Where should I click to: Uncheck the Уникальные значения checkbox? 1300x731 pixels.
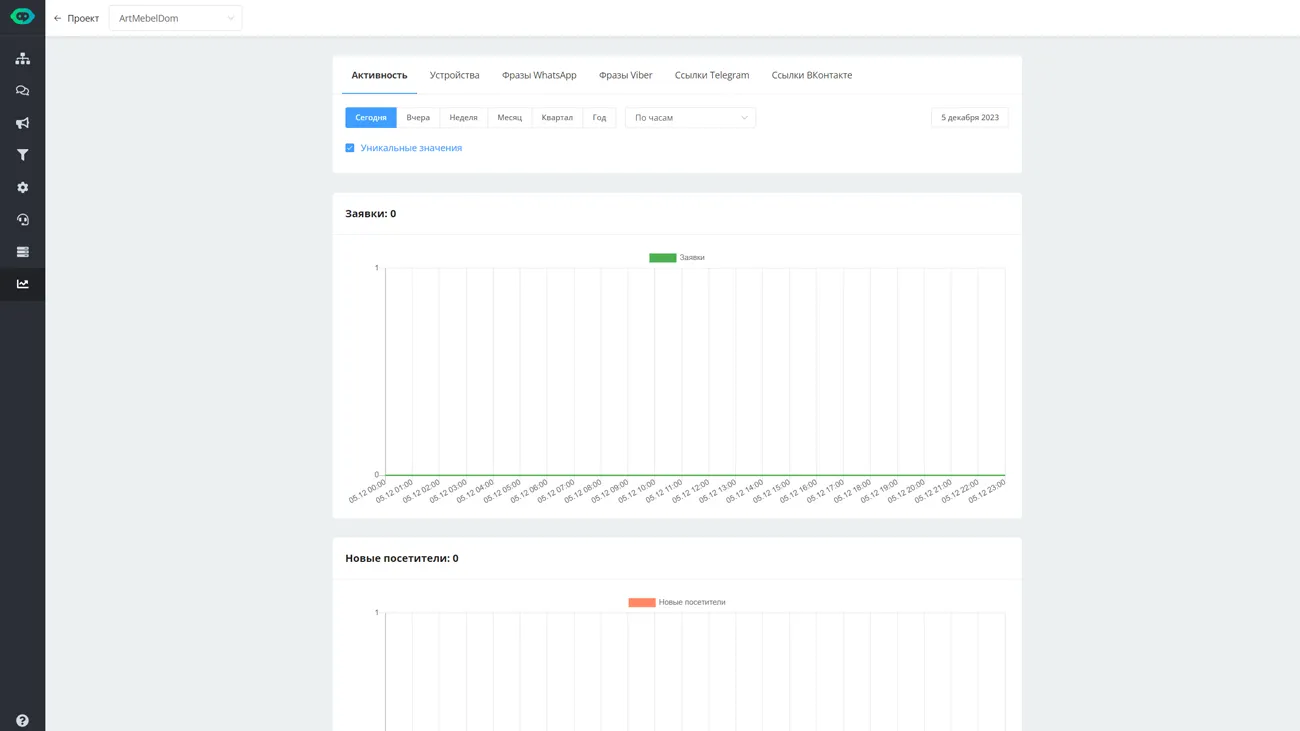click(350, 148)
